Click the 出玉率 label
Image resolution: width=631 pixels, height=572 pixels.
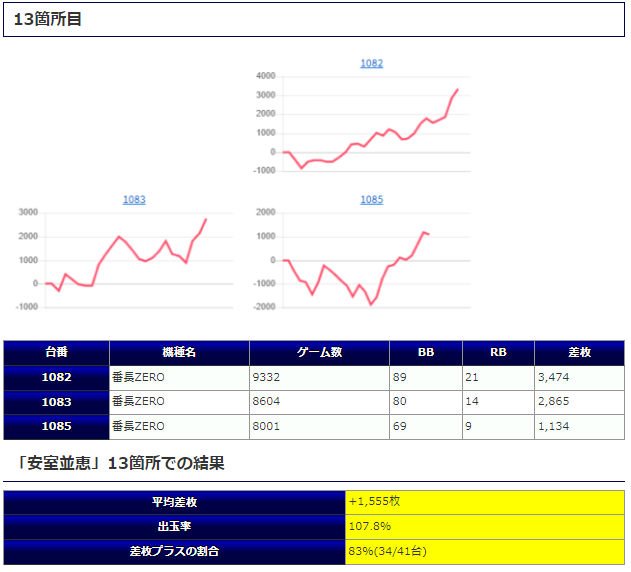[x=174, y=527]
